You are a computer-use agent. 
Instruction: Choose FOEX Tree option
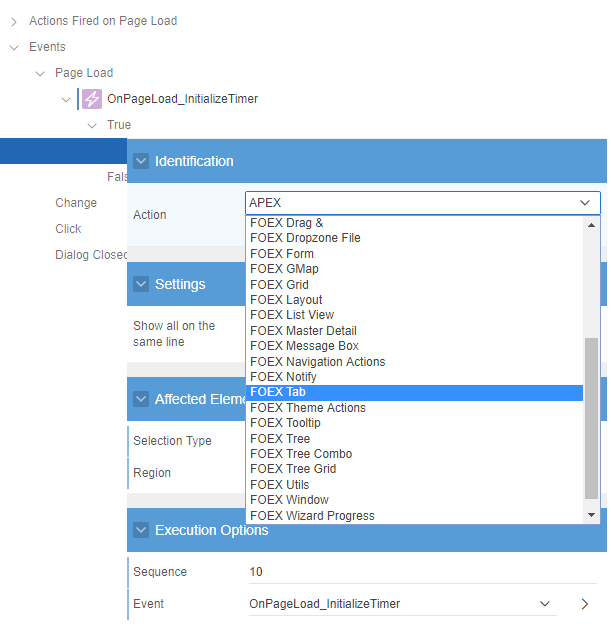[x=414, y=439]
